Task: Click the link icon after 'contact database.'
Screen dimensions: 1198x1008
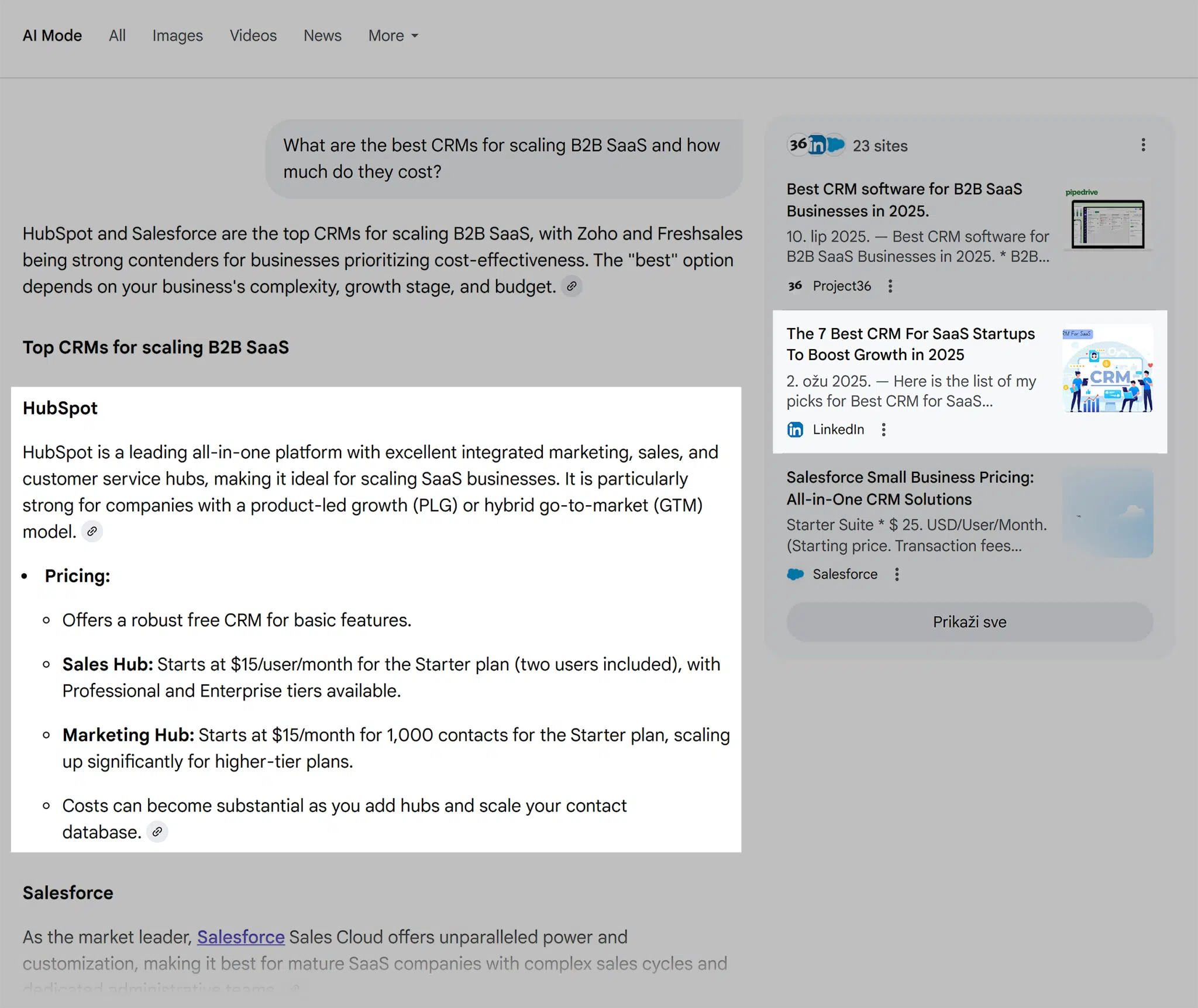Action: (157, 832)
